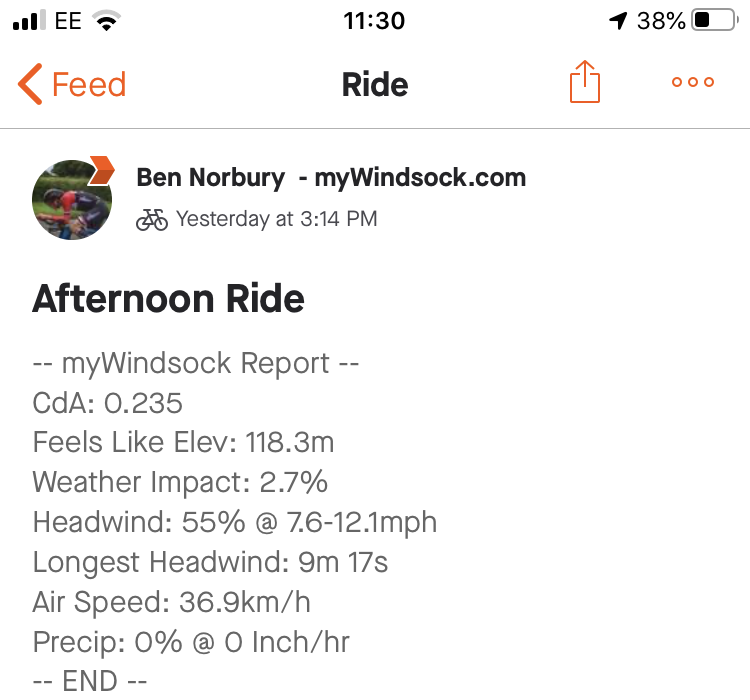Tap the Headwind 55% description line
Image resolution: width=750 pixels, height=700 pixels.
(235, 522)
